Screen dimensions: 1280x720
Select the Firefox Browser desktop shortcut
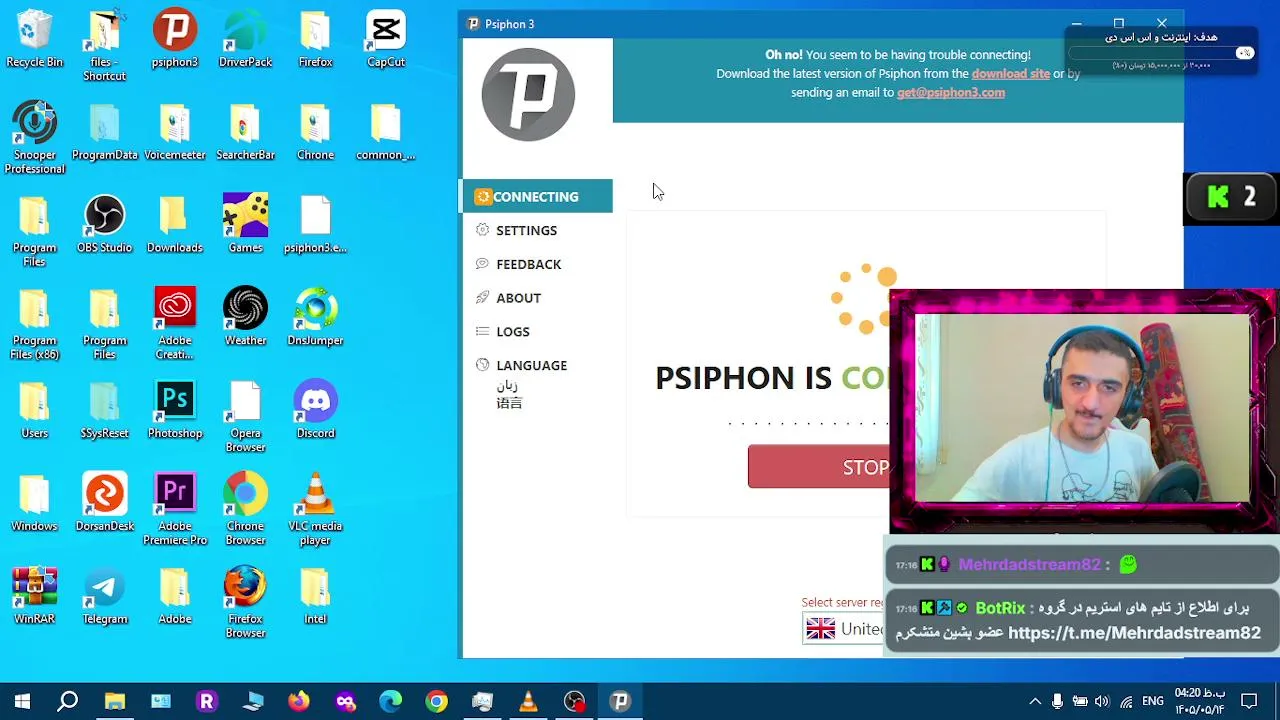(x=245, y=603)
